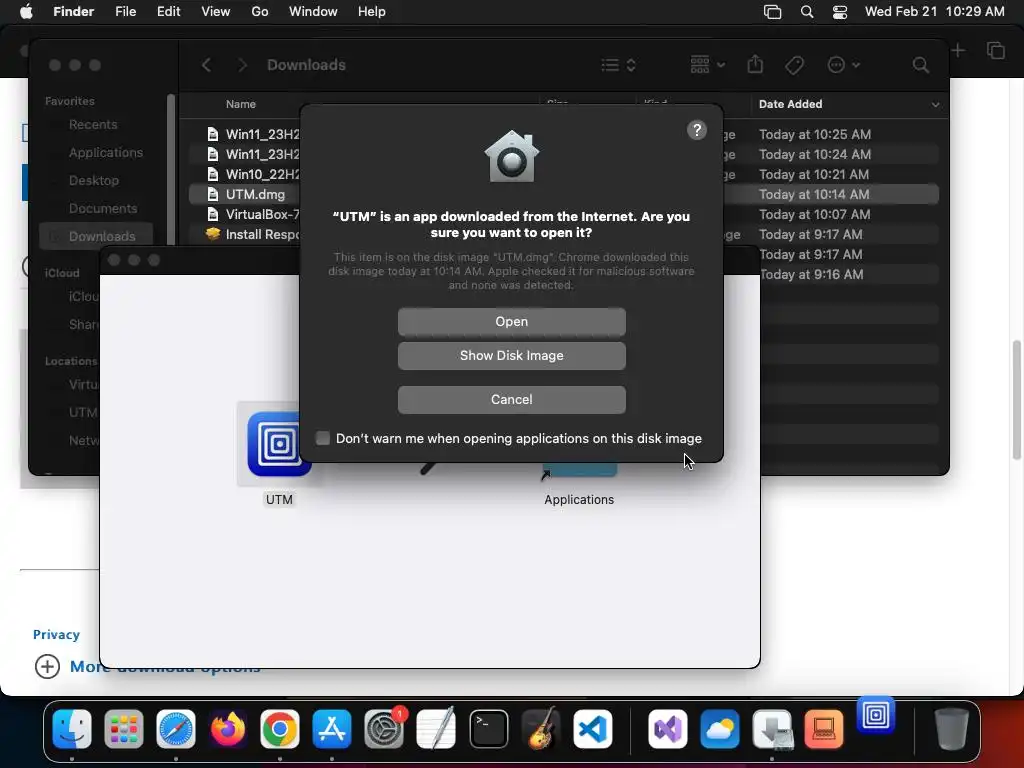
Task: Choose Show Disk Image in the dialog
Action: click(x=511, y=356)
